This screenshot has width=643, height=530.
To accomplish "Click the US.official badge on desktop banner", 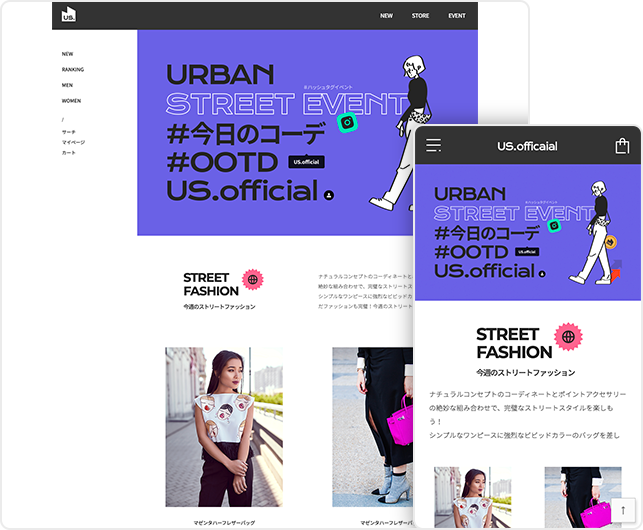I will click(306, 162).
